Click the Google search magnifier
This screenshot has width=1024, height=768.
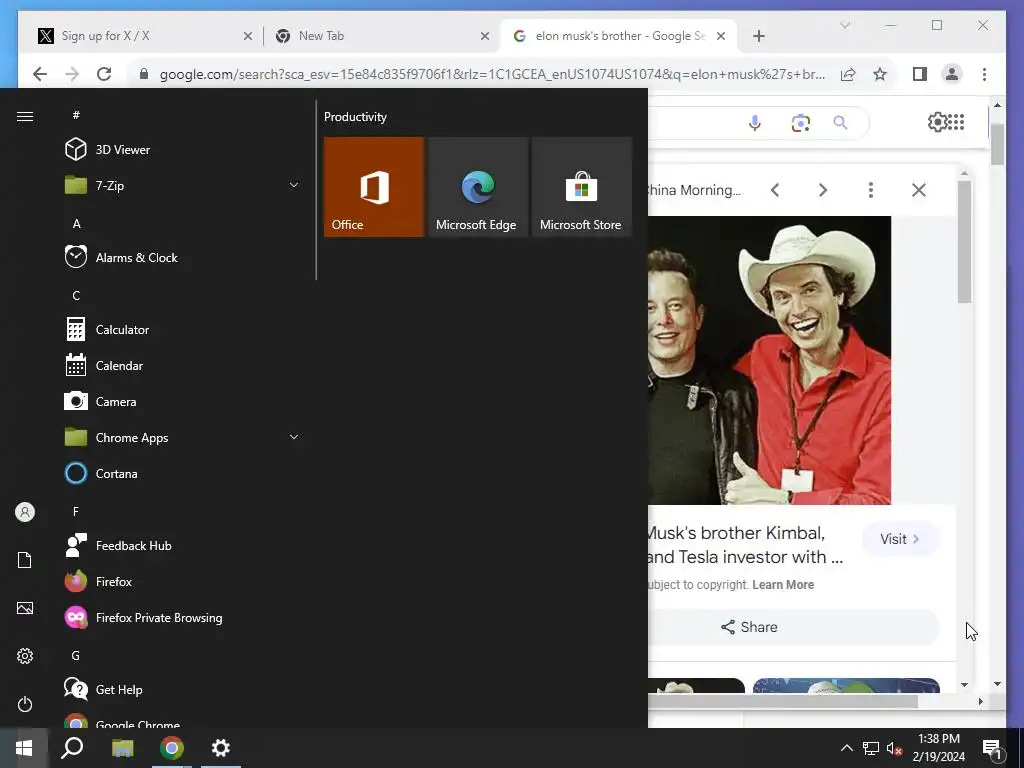click(x=840, y=122)
